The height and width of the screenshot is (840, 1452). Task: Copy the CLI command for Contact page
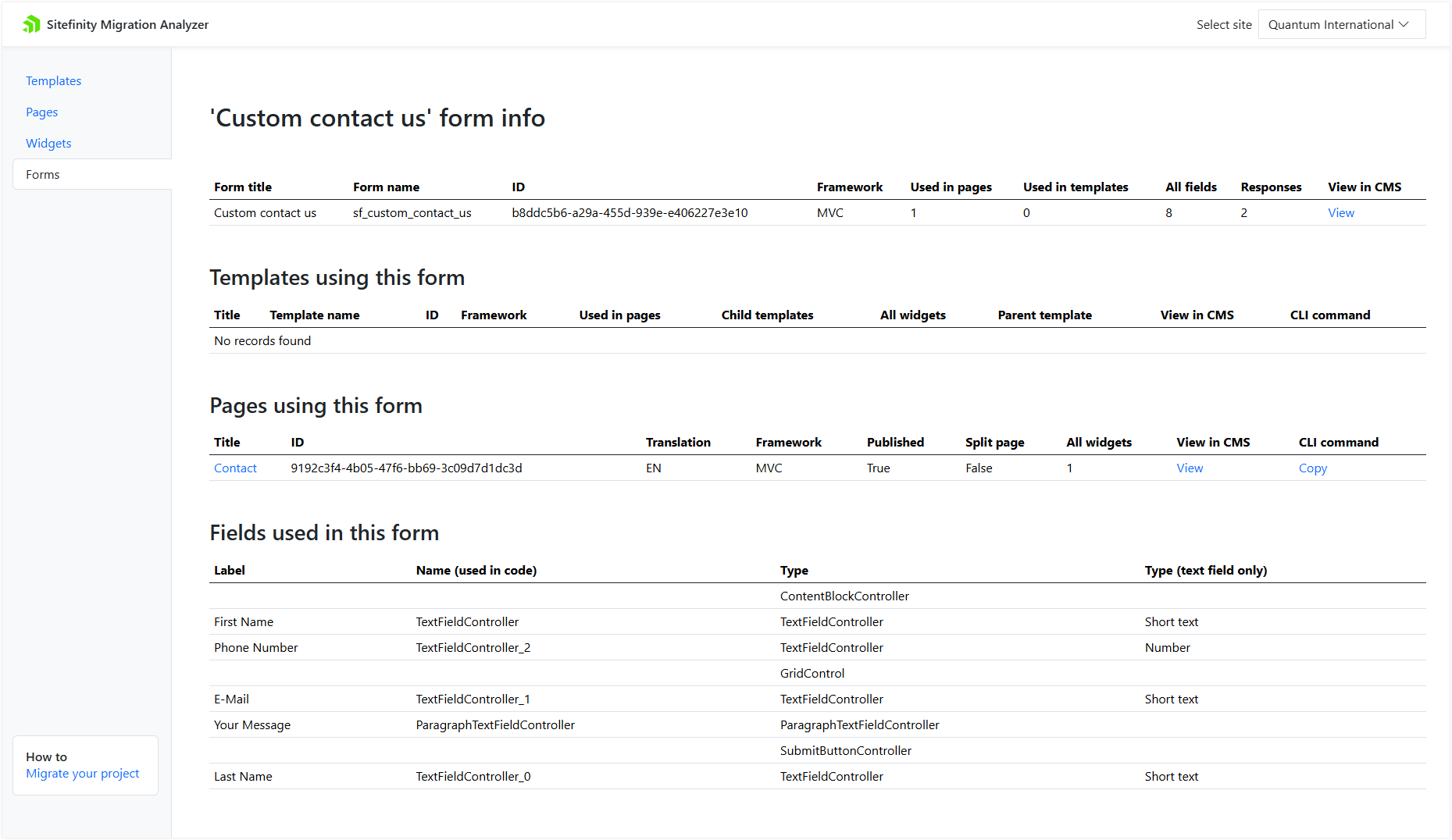click(1312, 468)
